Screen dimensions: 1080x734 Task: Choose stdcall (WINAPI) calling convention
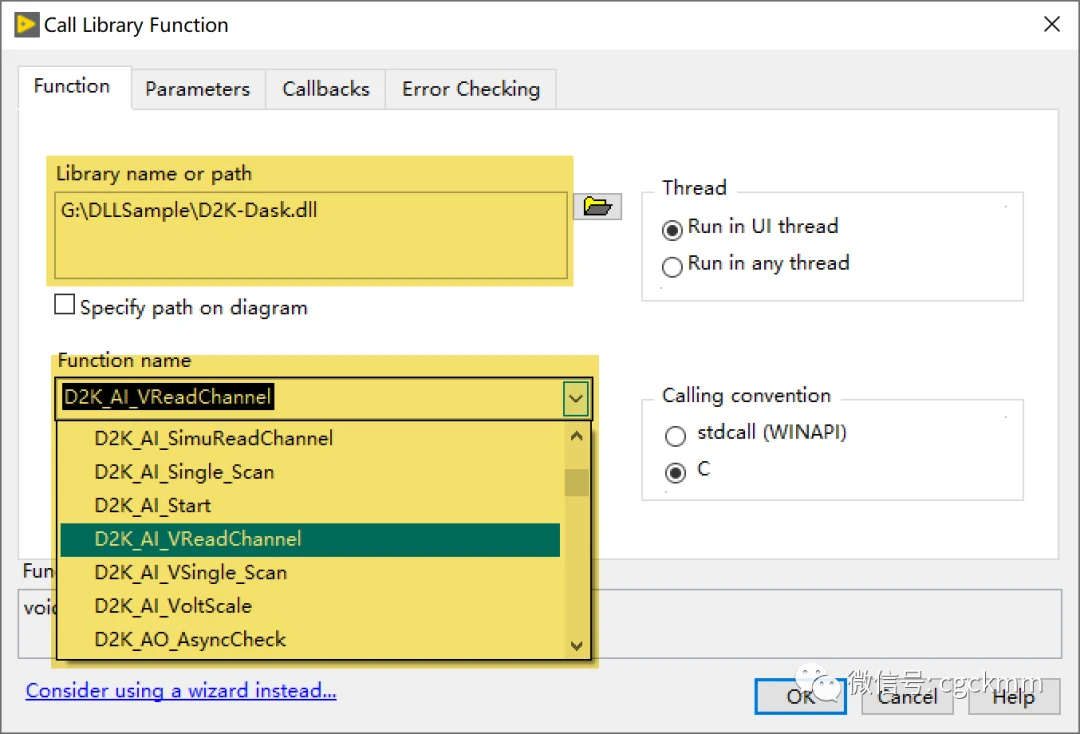coord(676,436)
